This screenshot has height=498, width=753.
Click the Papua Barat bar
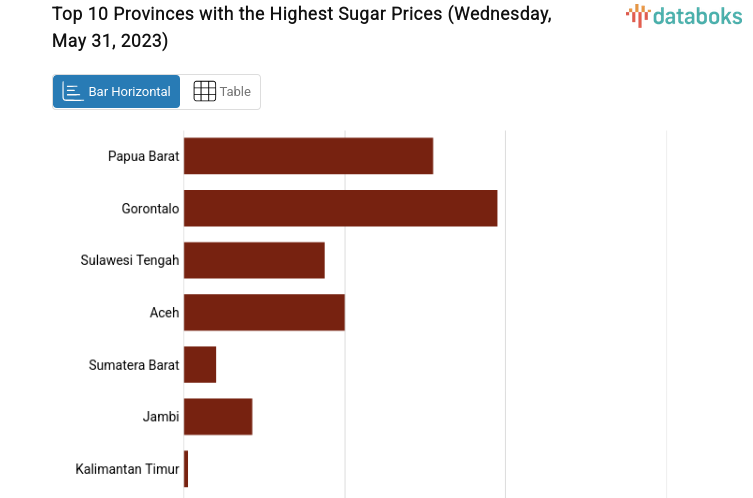[308, 156]
